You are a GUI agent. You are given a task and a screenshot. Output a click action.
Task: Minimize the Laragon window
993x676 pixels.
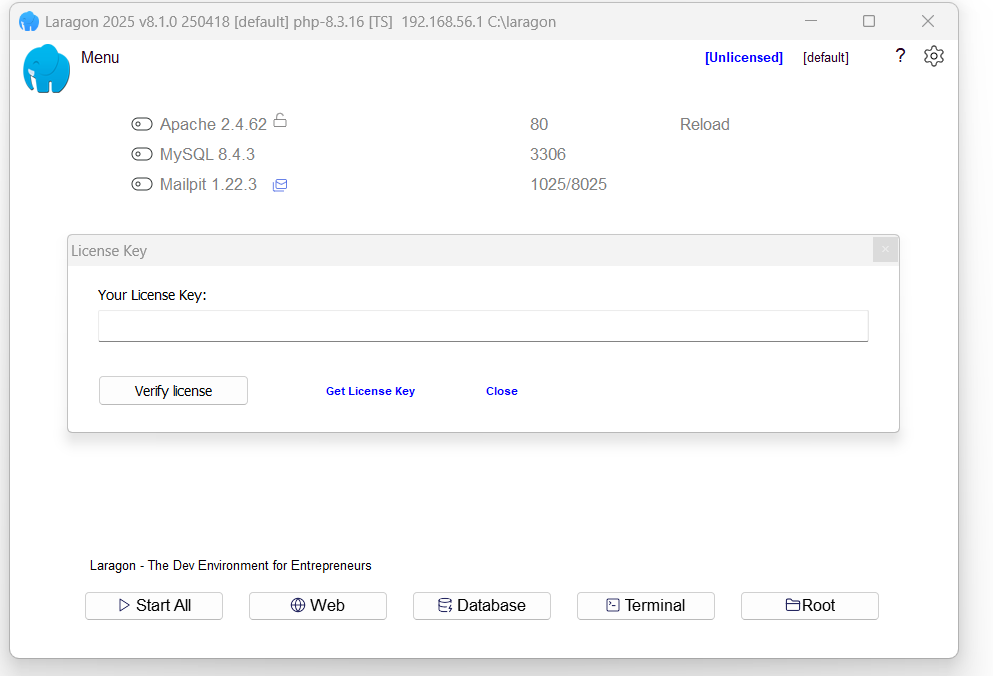point(811,21)
